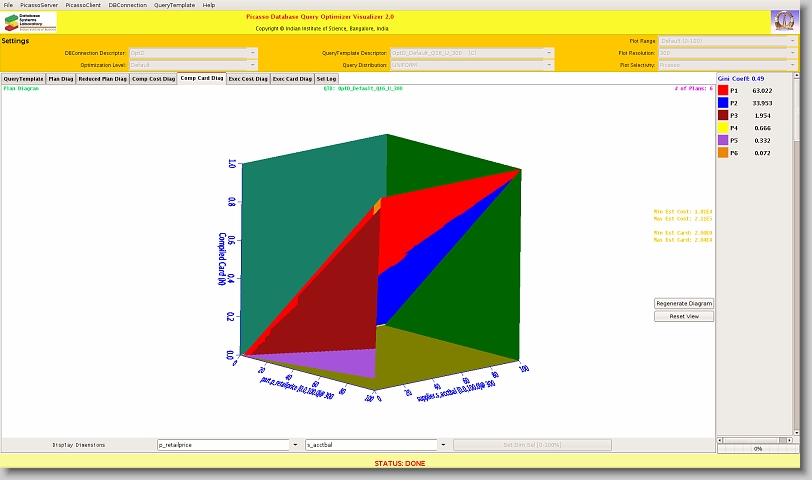812x480 pixels.
Task: Switch to the Exec Cost Diag tab
Action: coord(248,78)
